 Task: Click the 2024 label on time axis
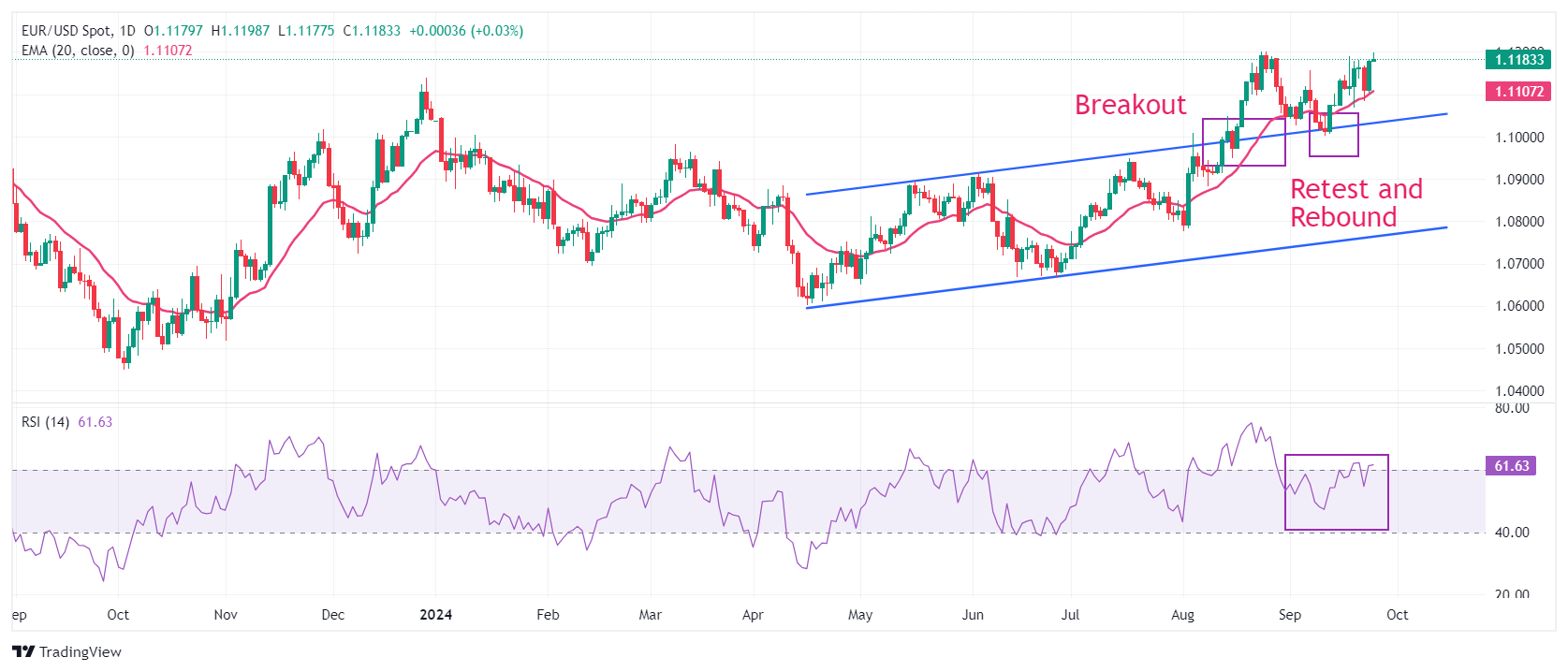[x=435, y=615]
